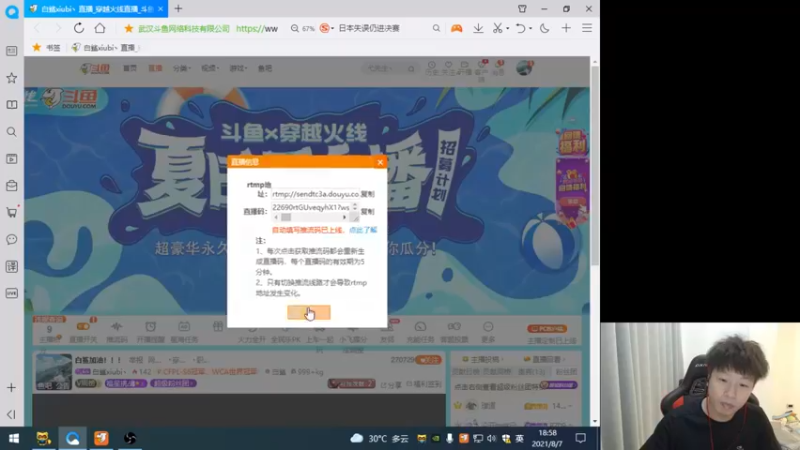Collapse the left sidebar
The image size is (800, 450).
click(11, 414)
